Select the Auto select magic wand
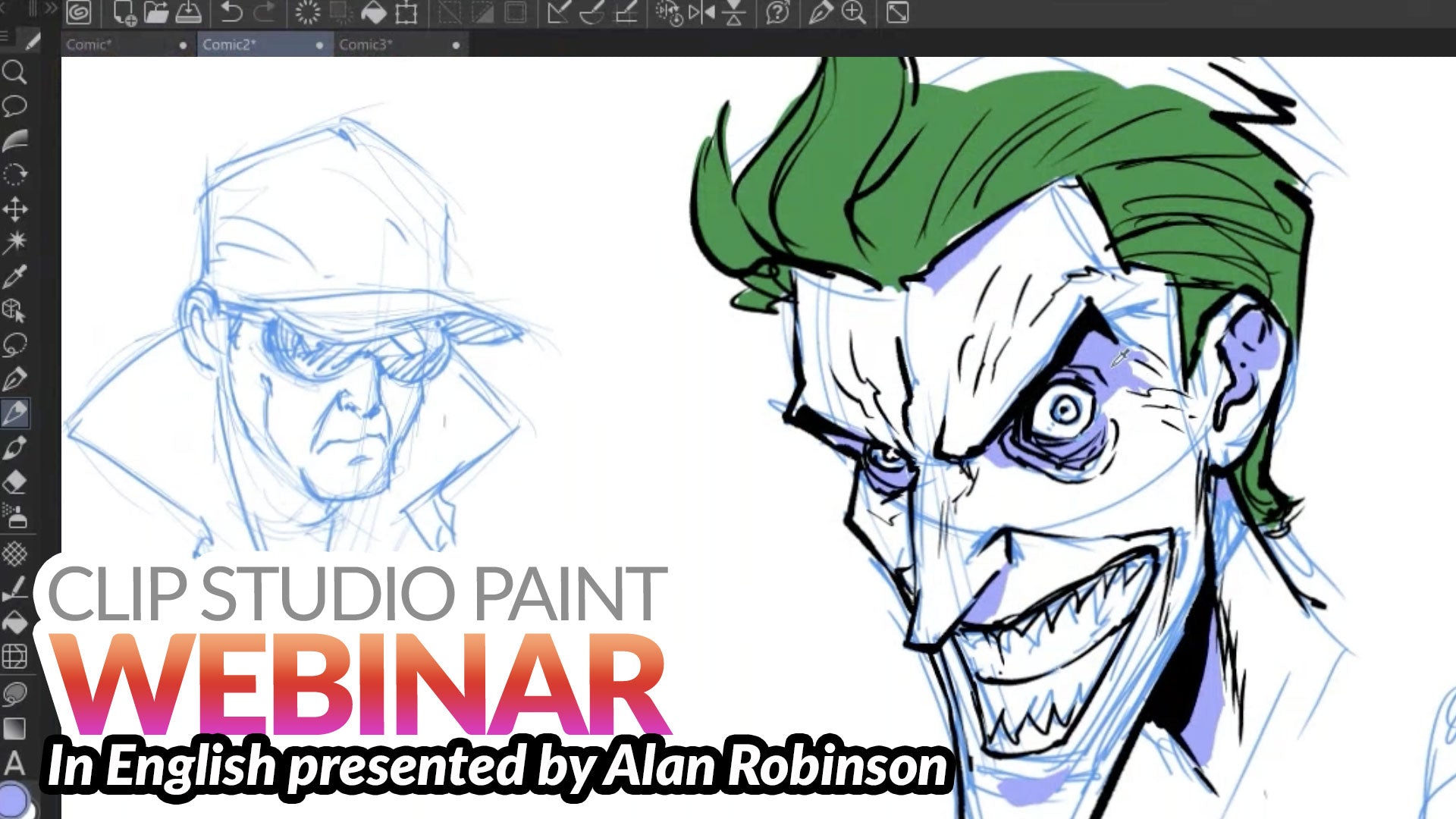Viewport: 1456px width, 819px height. coord(14,243)
